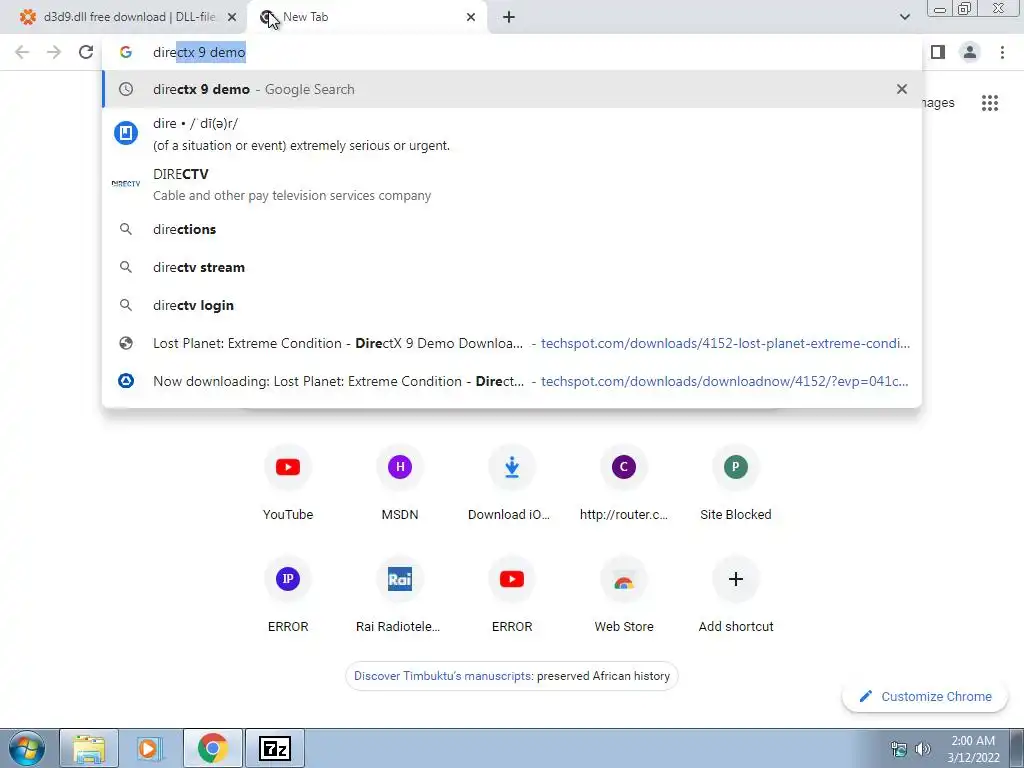The height and width of the screenshot is (768, 1024).
Task: Click the Chrome taskbar icon
Action: [x=212, y=748]
